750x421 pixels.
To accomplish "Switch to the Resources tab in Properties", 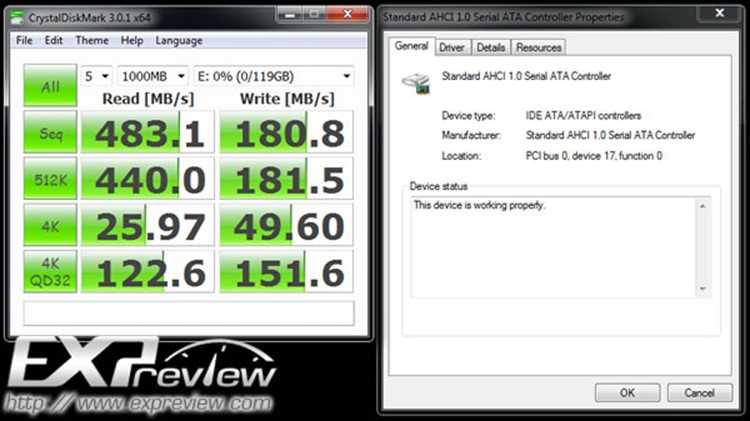I will [x=539, y=48].
